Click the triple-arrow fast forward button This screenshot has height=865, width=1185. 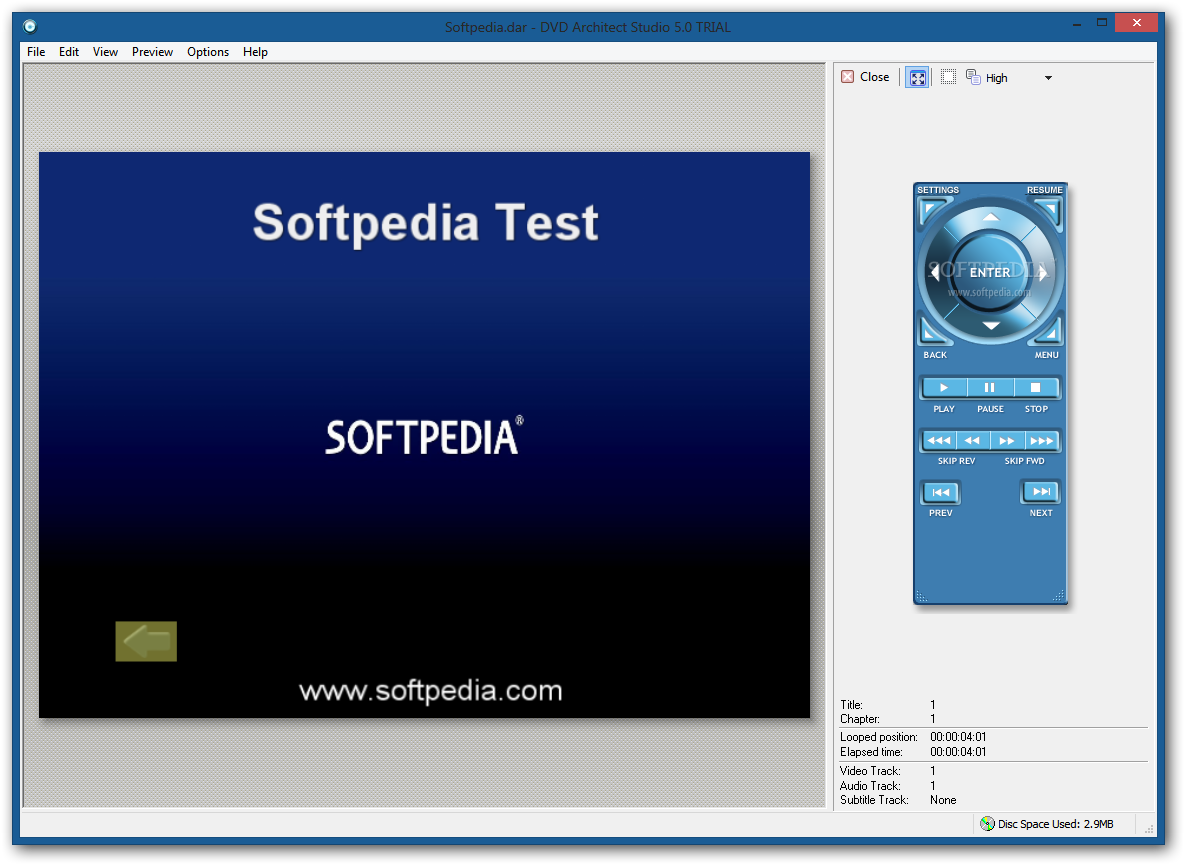pos(1042,440)
